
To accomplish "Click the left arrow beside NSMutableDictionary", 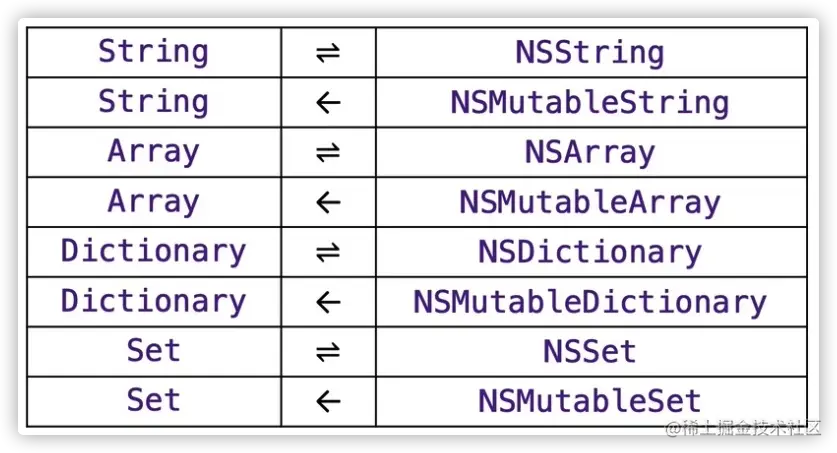I will (328, 302).
